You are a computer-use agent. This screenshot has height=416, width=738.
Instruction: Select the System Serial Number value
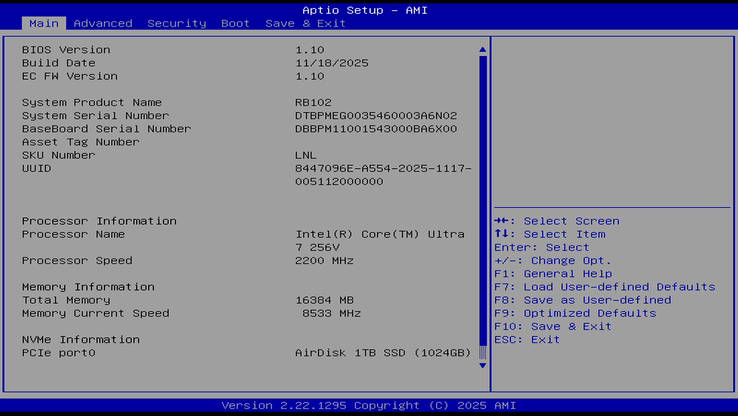point(376,116)
